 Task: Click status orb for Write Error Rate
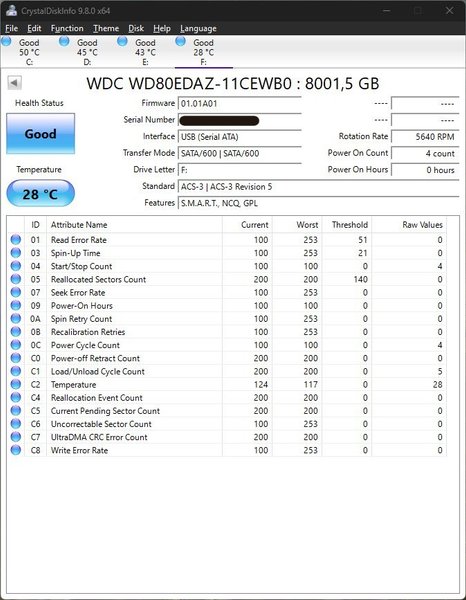pos(16,450)
